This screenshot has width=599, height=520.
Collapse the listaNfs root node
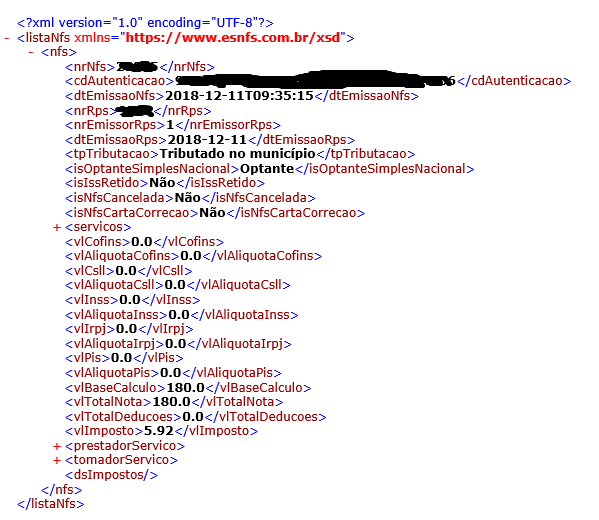point(7,38)
